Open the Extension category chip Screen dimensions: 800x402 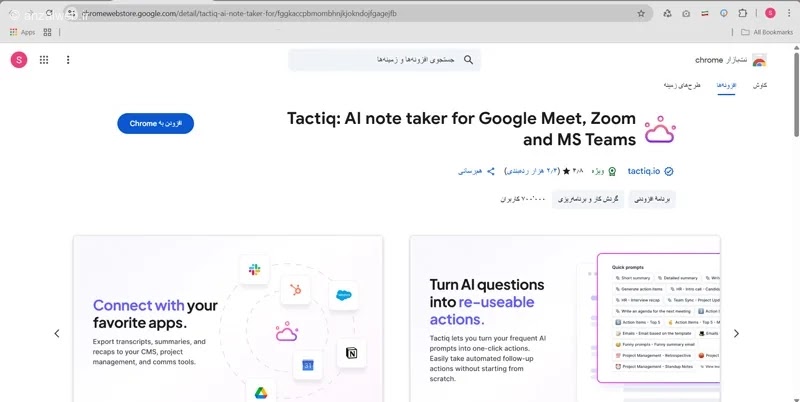pyautogui.click(x=652, y=199)
